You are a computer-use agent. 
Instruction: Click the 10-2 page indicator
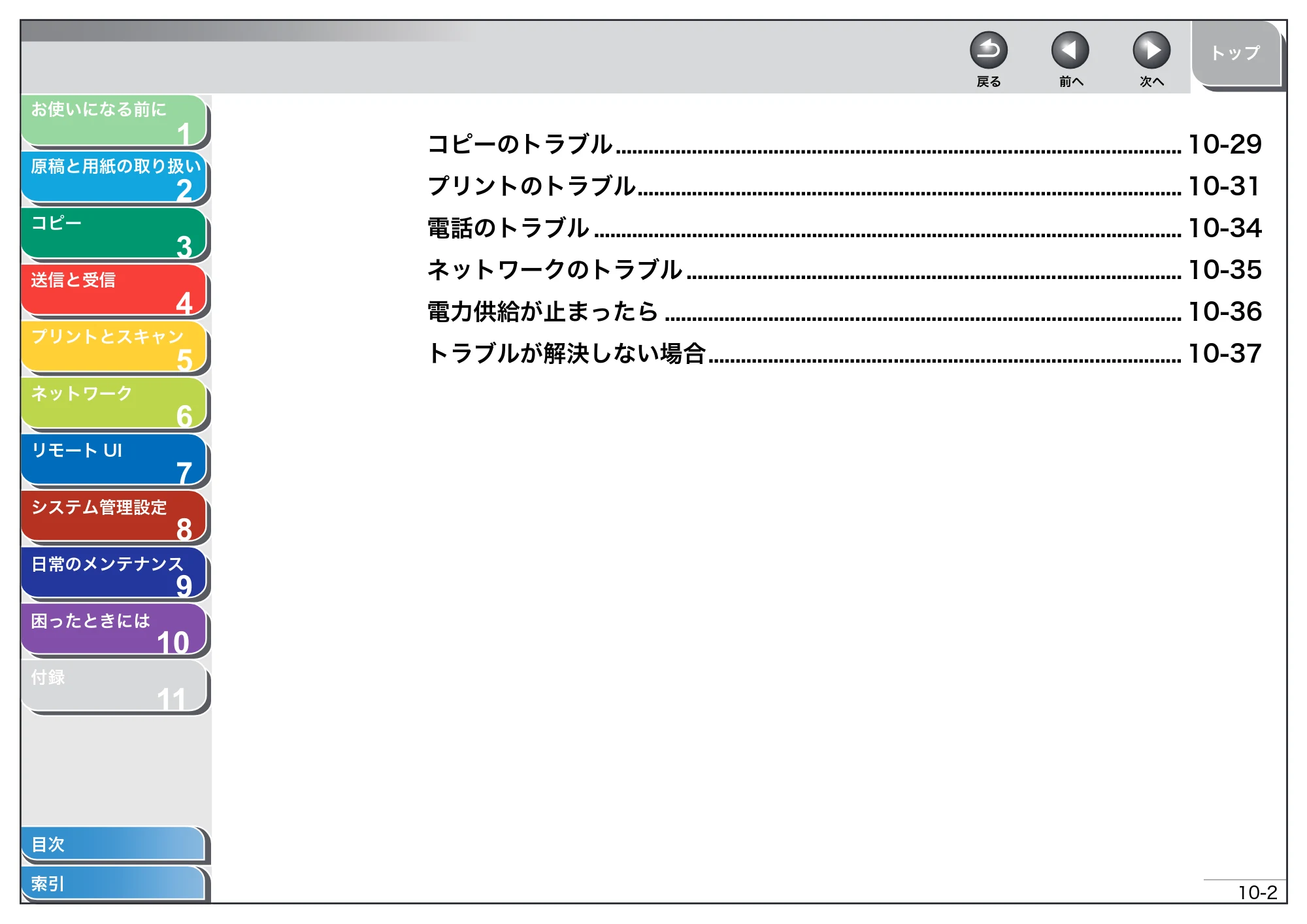[1257, 893]
